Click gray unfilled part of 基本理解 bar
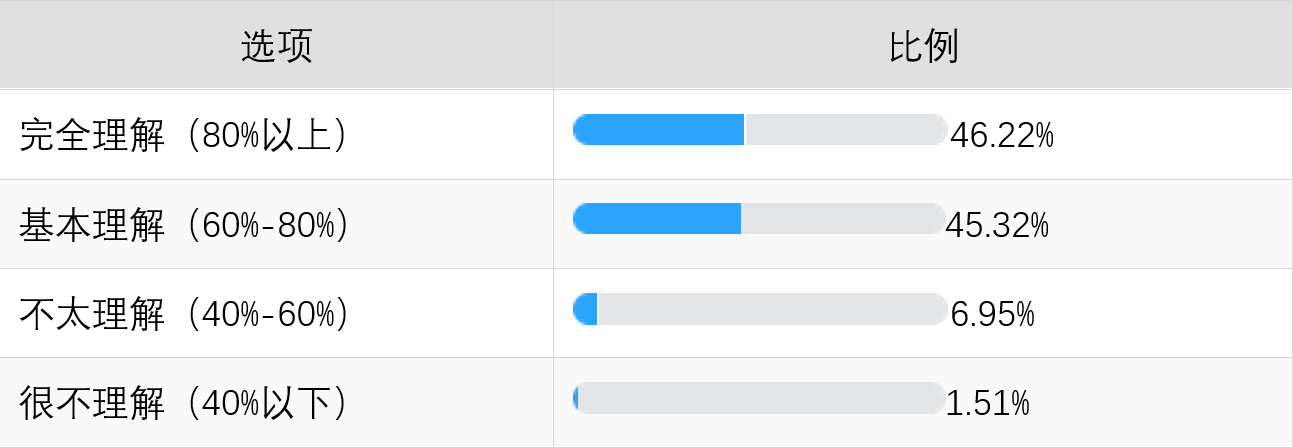Image resolution: width=1293 pixels, height=448 pixels. click(843, 219)
